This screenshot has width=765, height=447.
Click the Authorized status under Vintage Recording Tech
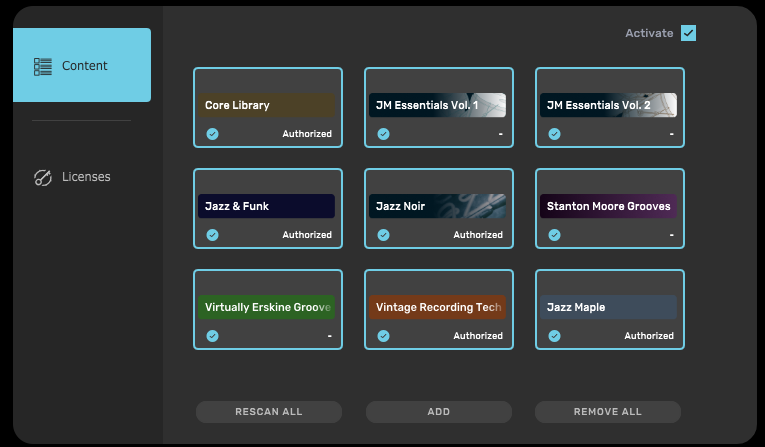tap(478, 336)
